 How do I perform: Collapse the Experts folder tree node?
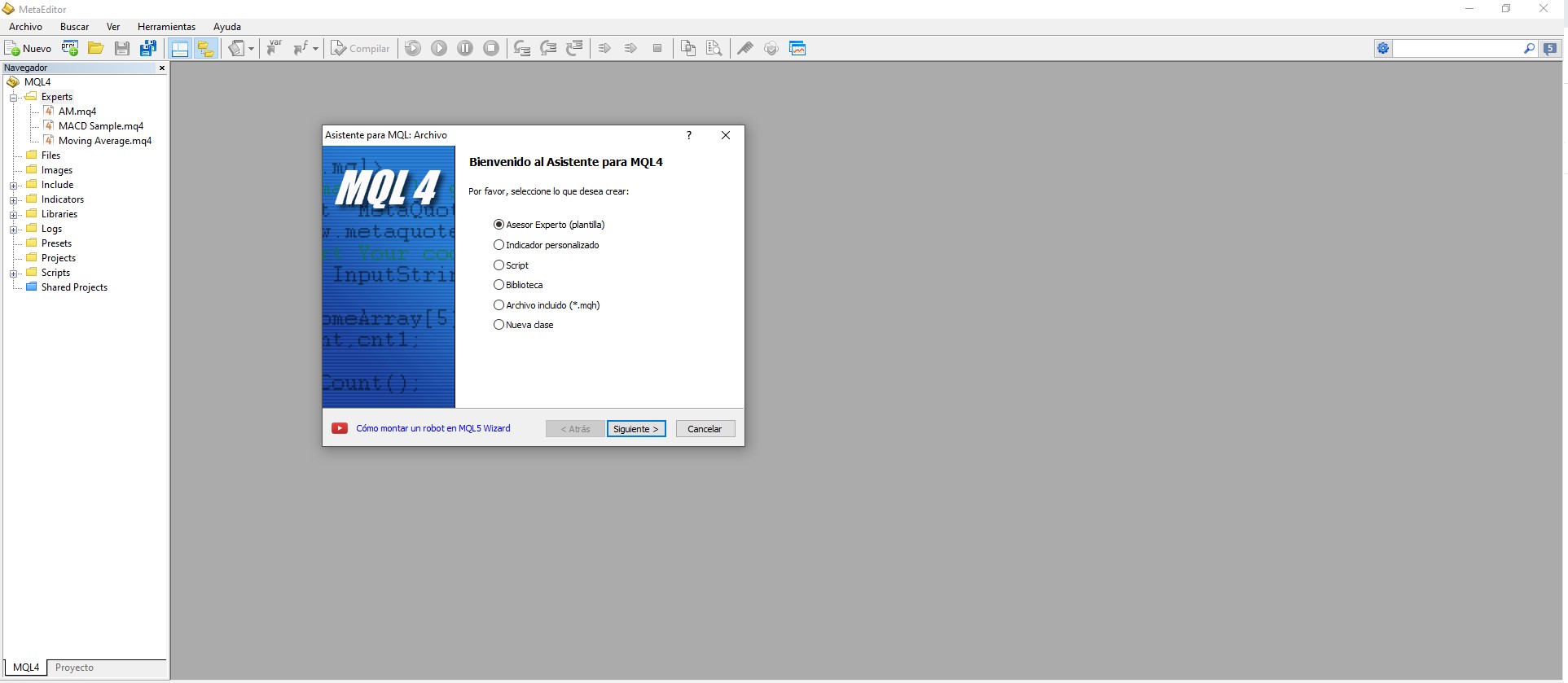point(14,98)
